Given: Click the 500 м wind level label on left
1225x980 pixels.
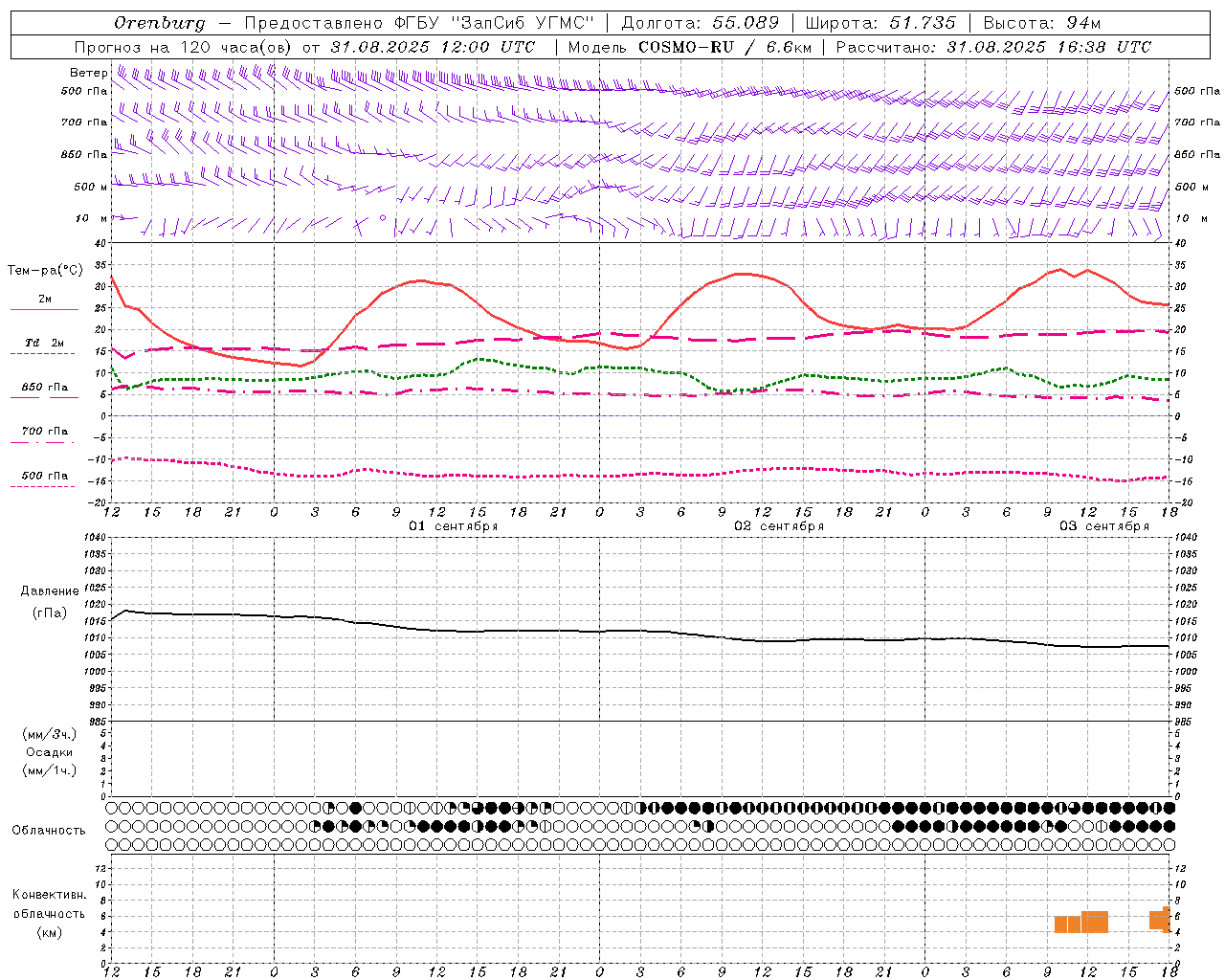Looking at the screenshot, I should click(x=91, y=187).
